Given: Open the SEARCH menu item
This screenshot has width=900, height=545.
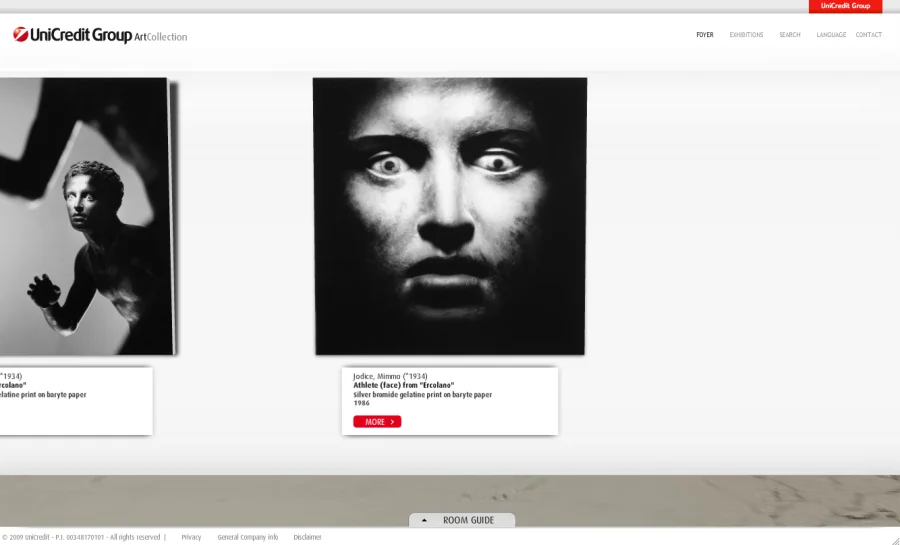Looking at the screenshot, I should (x=790, y=35).
